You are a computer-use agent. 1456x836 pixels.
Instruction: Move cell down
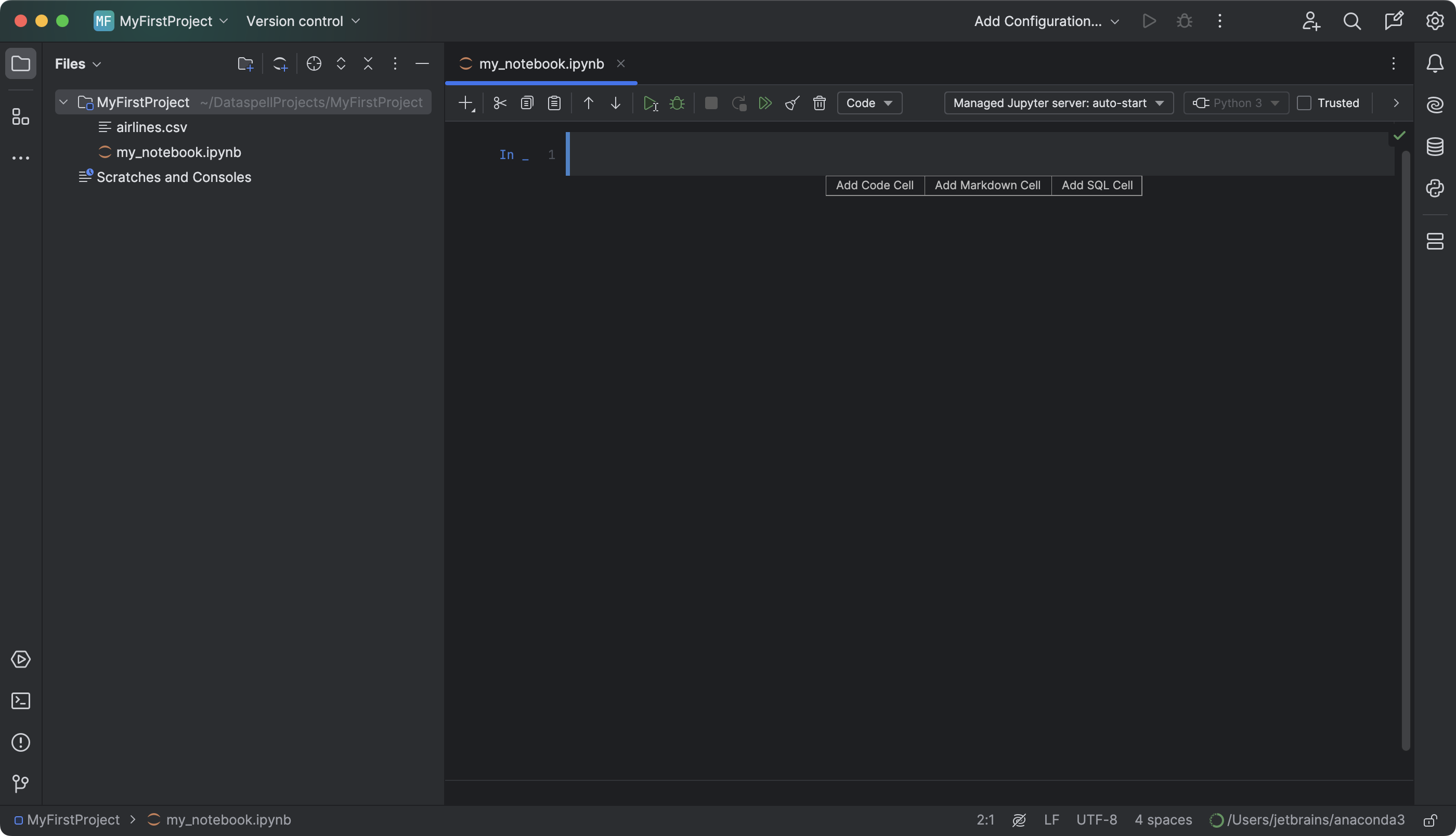tap(616, 103)
